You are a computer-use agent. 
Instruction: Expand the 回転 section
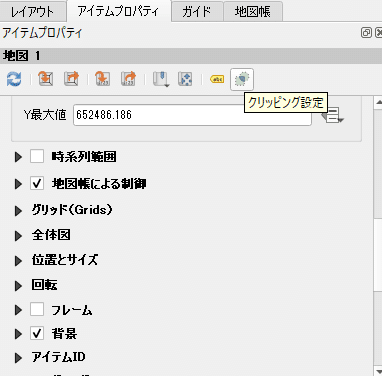tap(18, 285)
